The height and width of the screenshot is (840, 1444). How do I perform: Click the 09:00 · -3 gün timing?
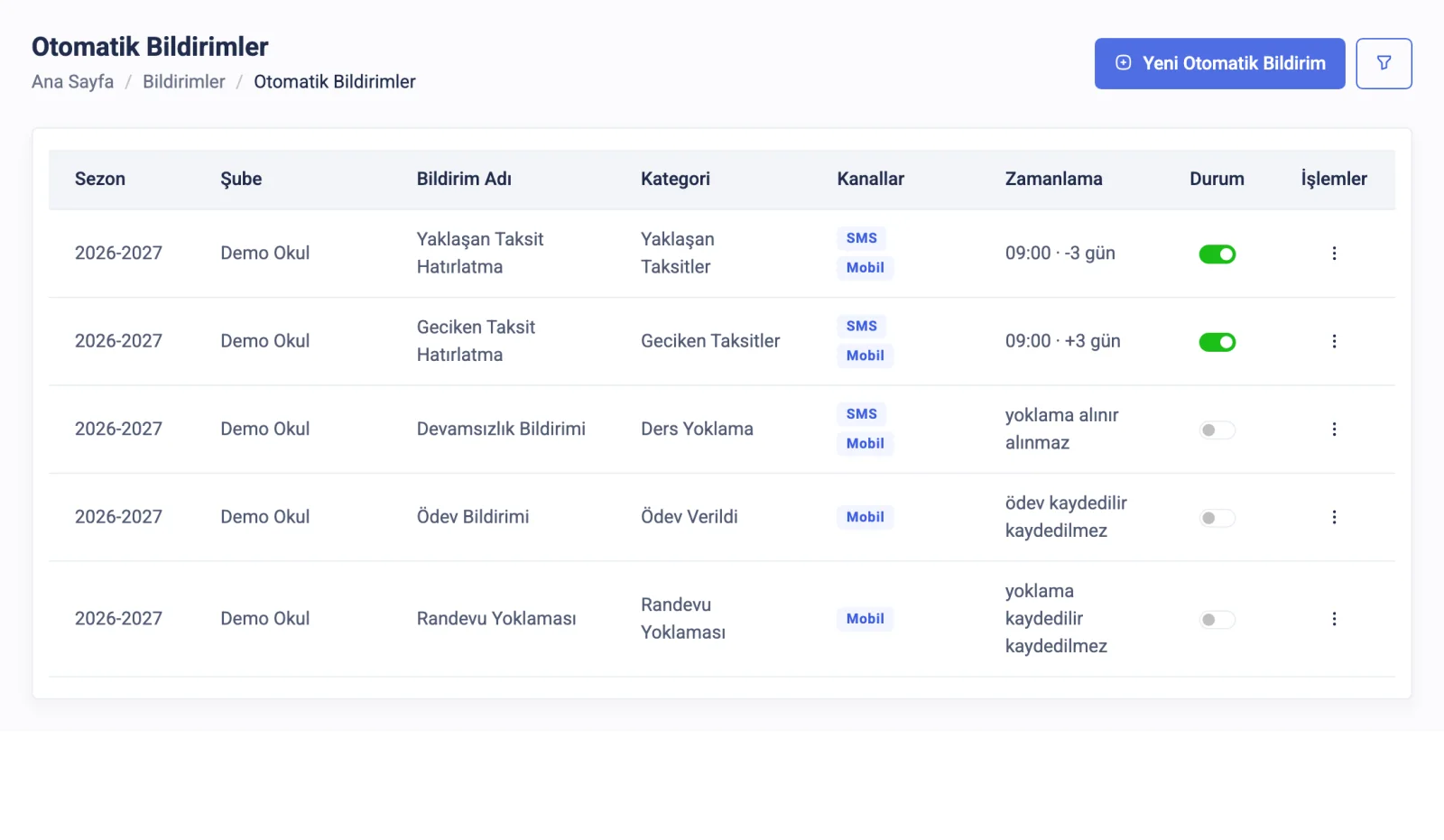point(1060,253)
